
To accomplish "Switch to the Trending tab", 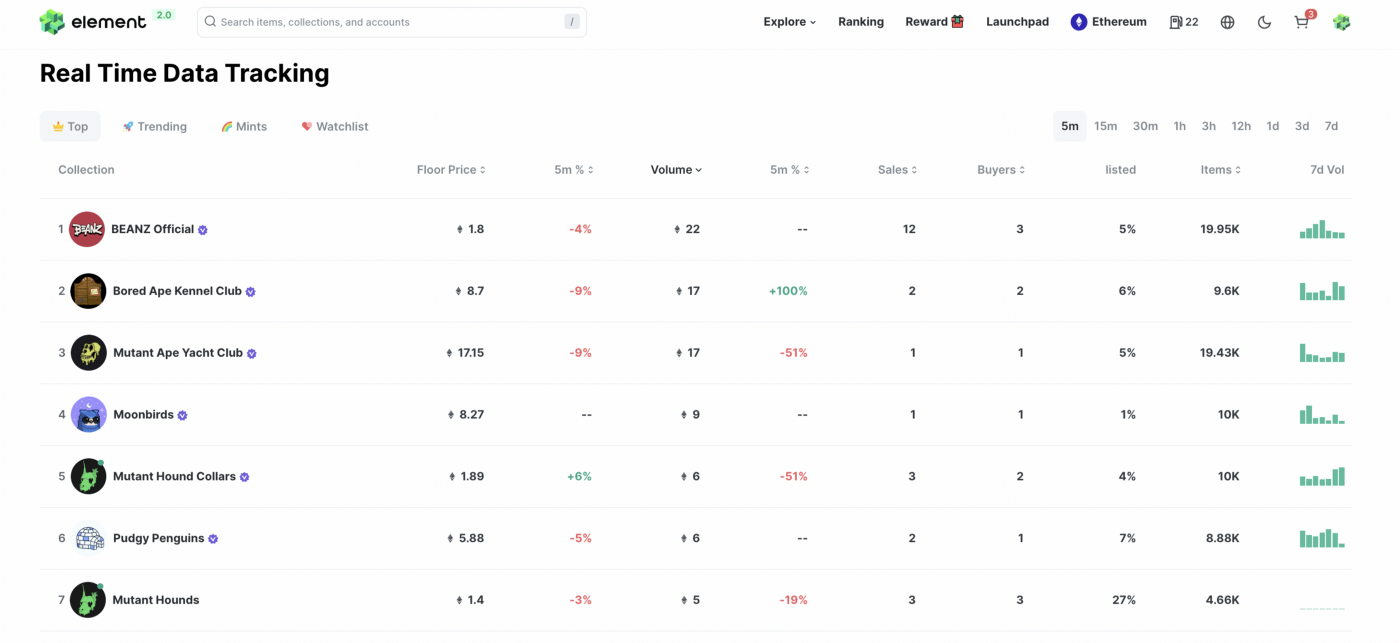I will (155, 126).
